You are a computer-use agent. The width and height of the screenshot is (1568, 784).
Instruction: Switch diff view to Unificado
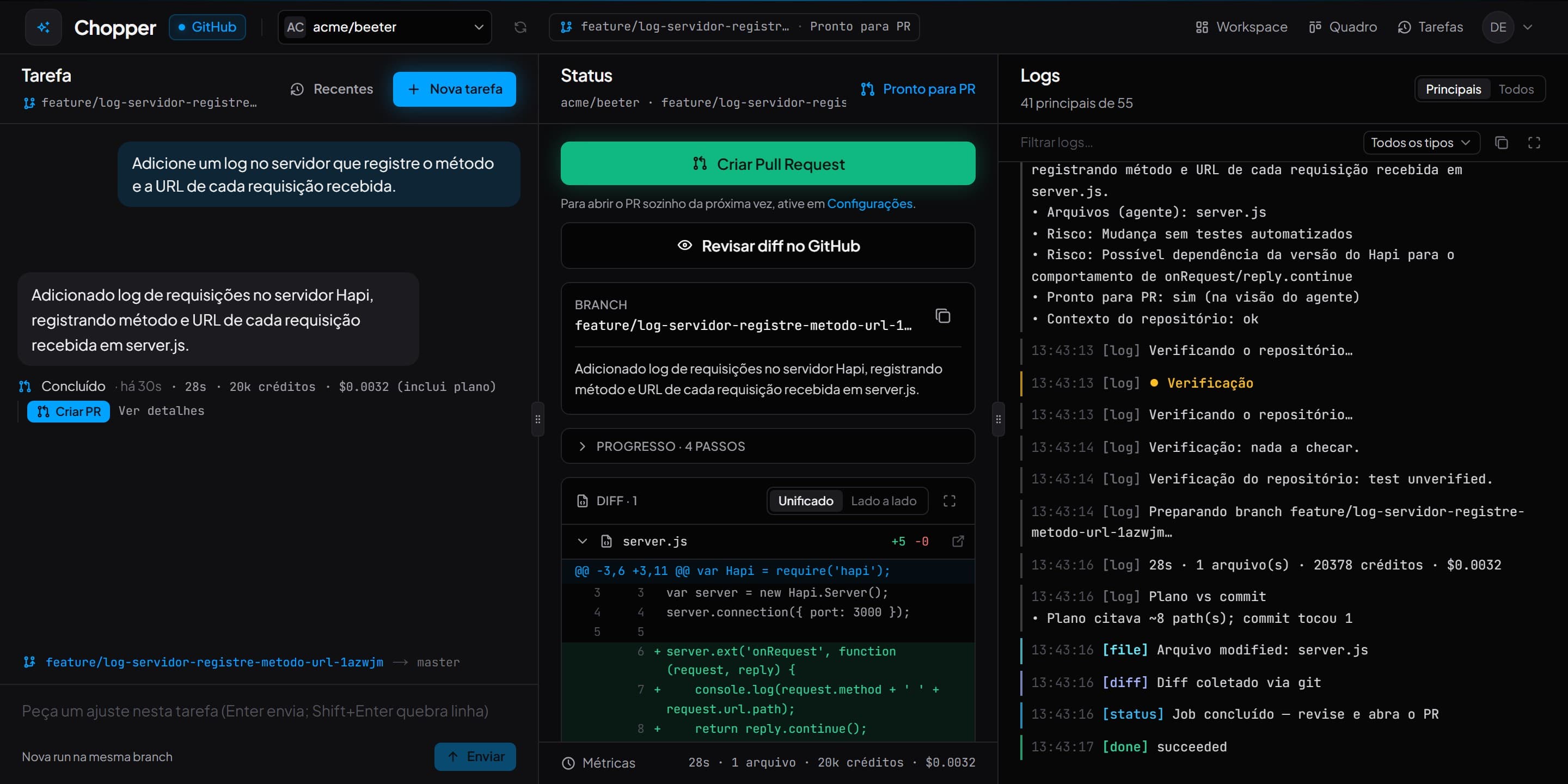point(805,500)
